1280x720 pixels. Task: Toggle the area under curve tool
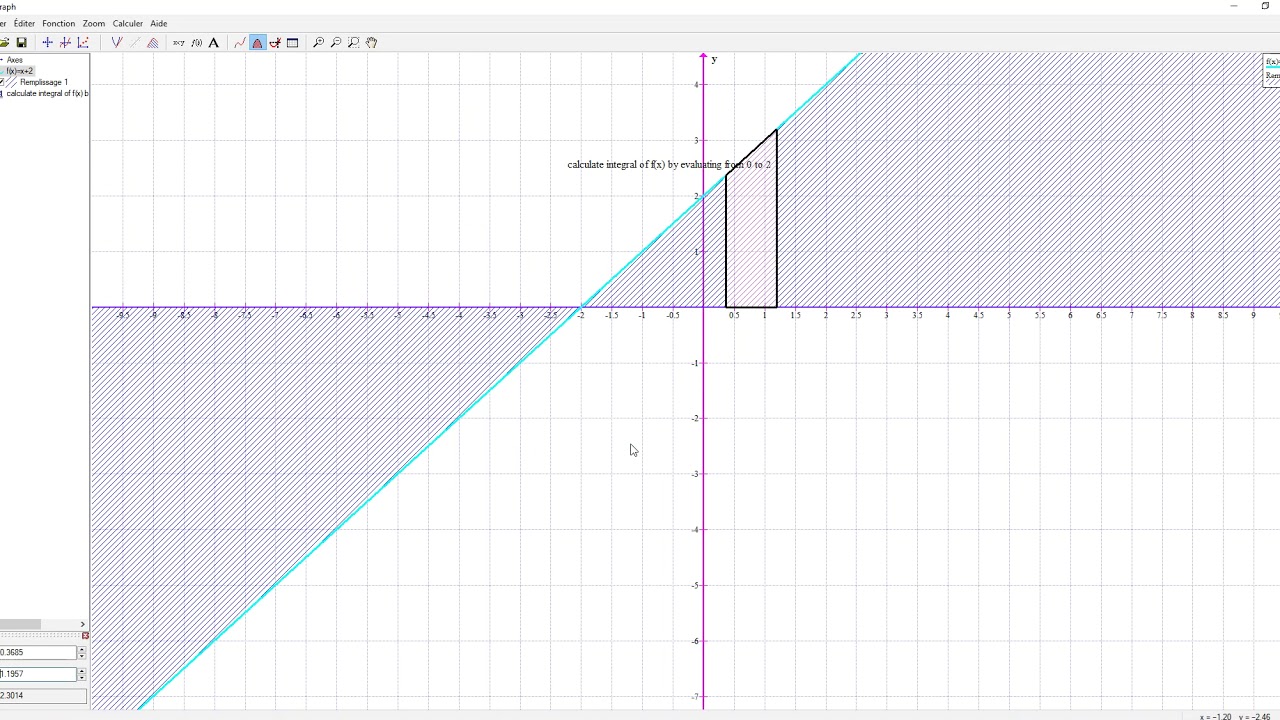point(258,42)
